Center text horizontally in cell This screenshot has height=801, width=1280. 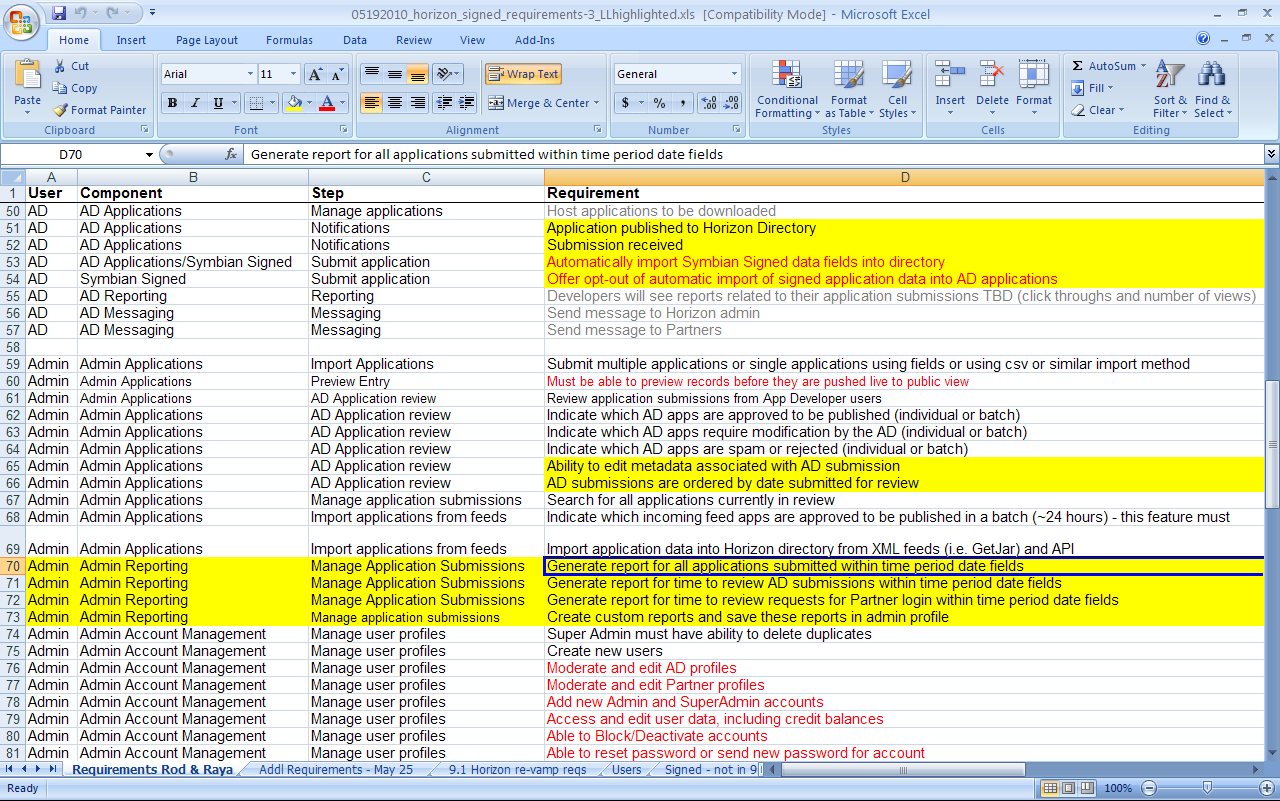click(x=394, y=103)
